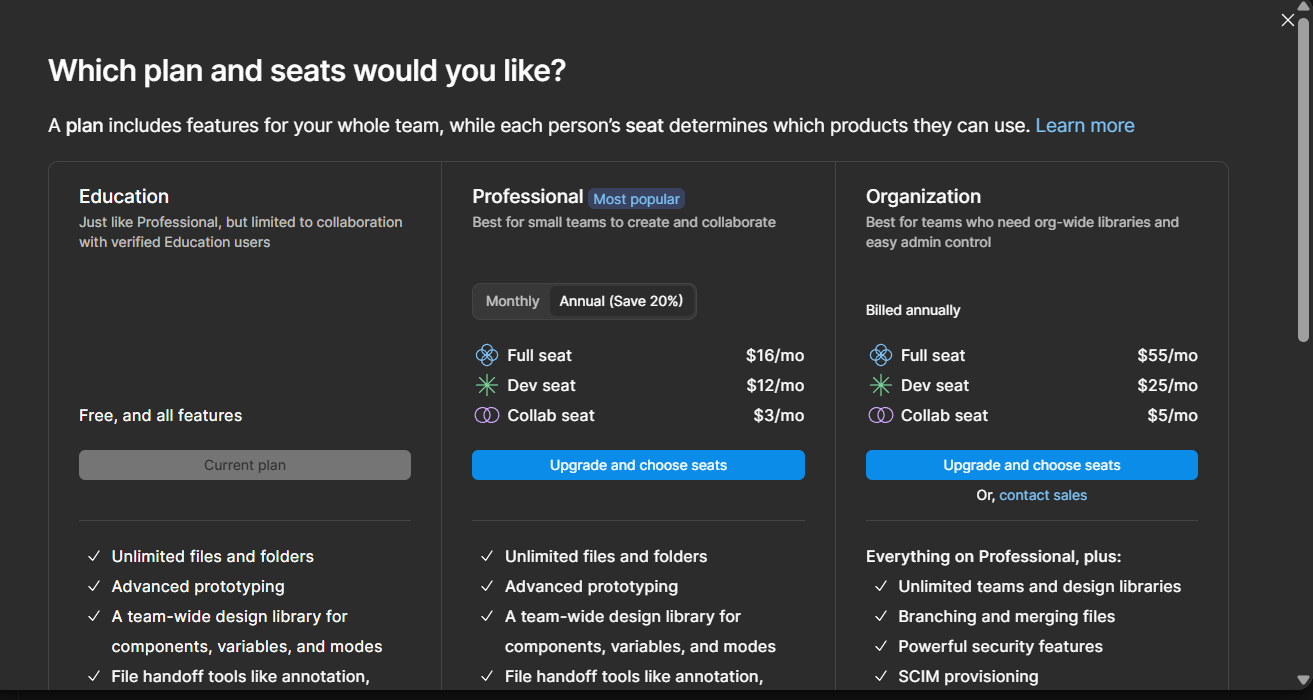Click the disabled Current plan button
This screenshot has width=1313, height=700.
(245, 465)
